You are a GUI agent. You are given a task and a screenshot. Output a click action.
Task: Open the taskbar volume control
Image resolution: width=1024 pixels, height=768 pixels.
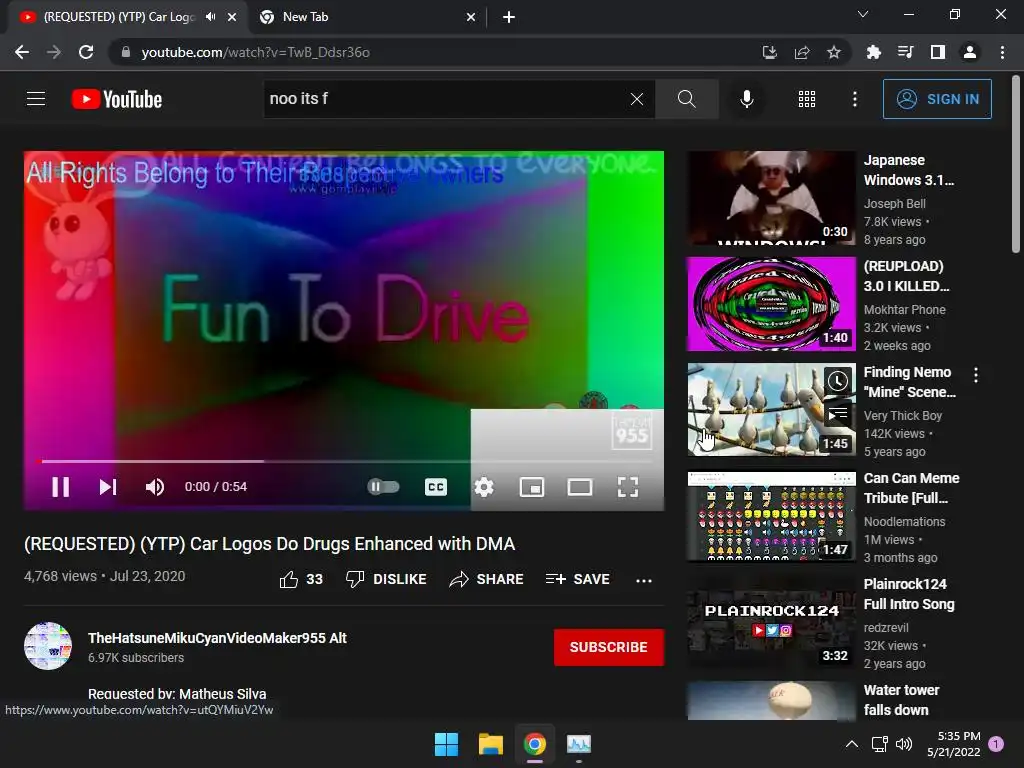pyautogui.click(x=904, y=744)
